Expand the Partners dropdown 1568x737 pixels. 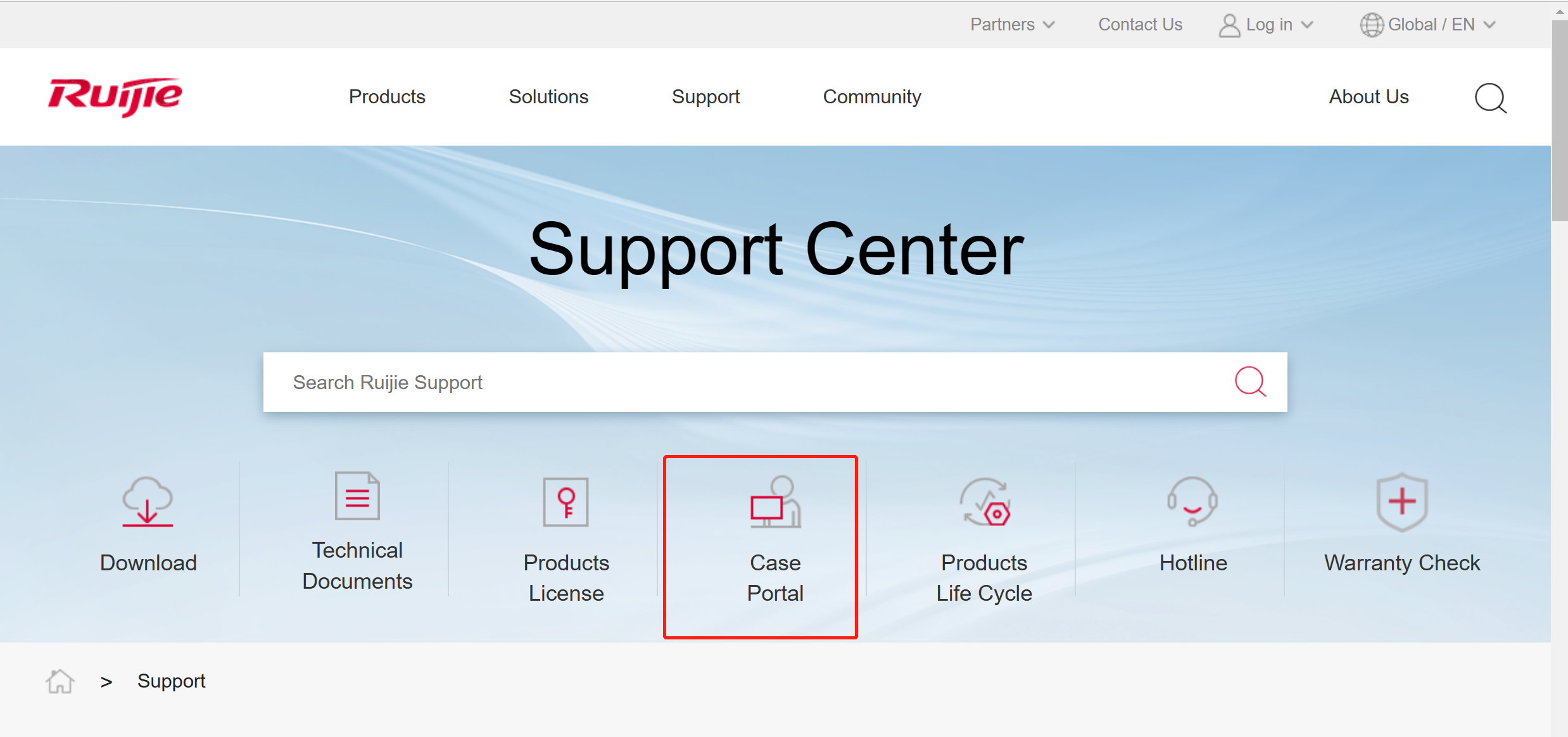(1012, 24)
